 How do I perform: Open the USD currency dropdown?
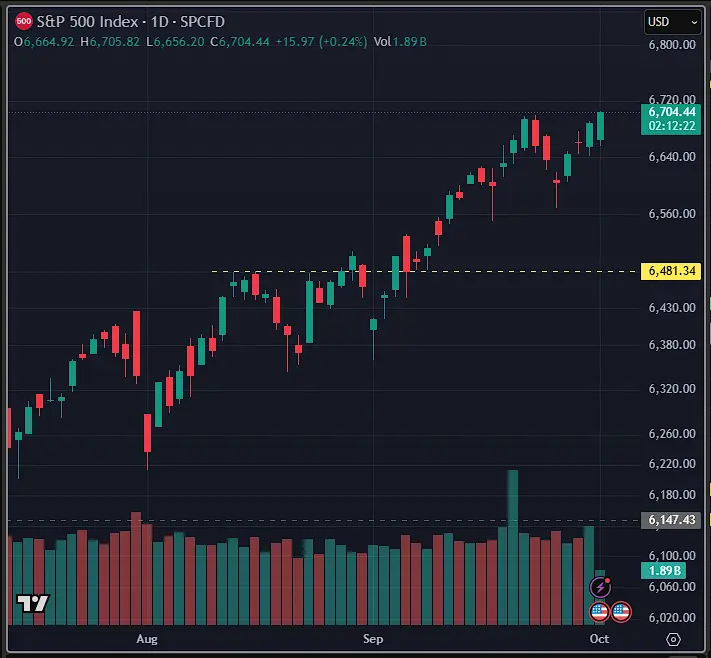(x=672, y=22)
